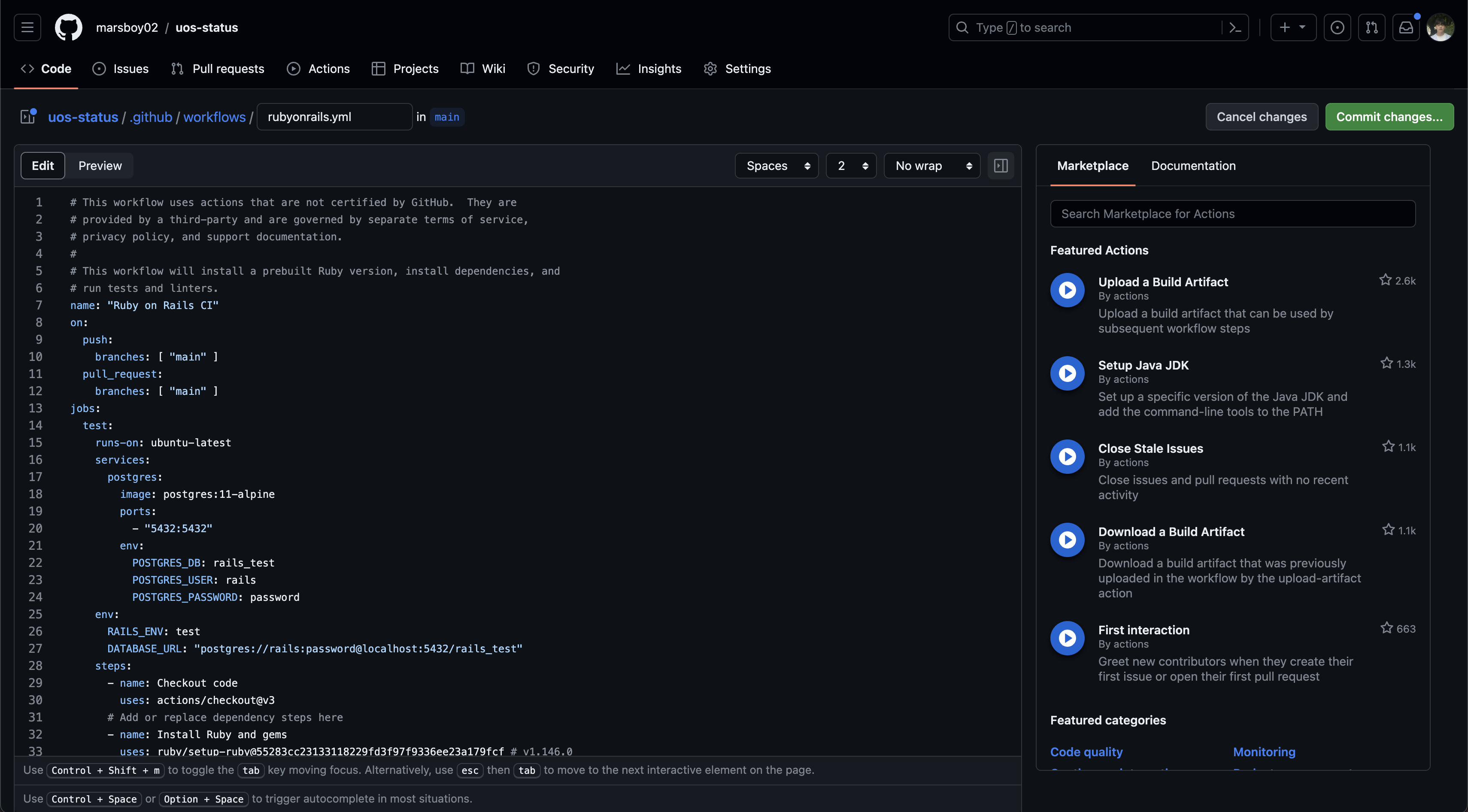Viewport: 1468px width, 812px height.
Task: Open the notifications inbox icon
Action: tap(1406, 27)
